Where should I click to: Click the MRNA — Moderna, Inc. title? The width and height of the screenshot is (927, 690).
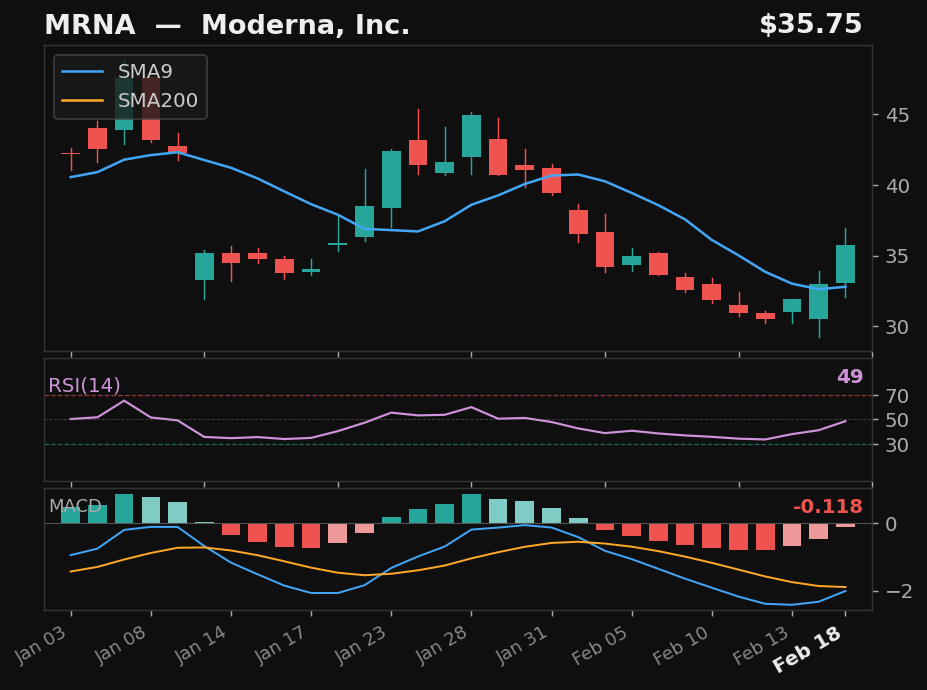(x=227, y=25)
